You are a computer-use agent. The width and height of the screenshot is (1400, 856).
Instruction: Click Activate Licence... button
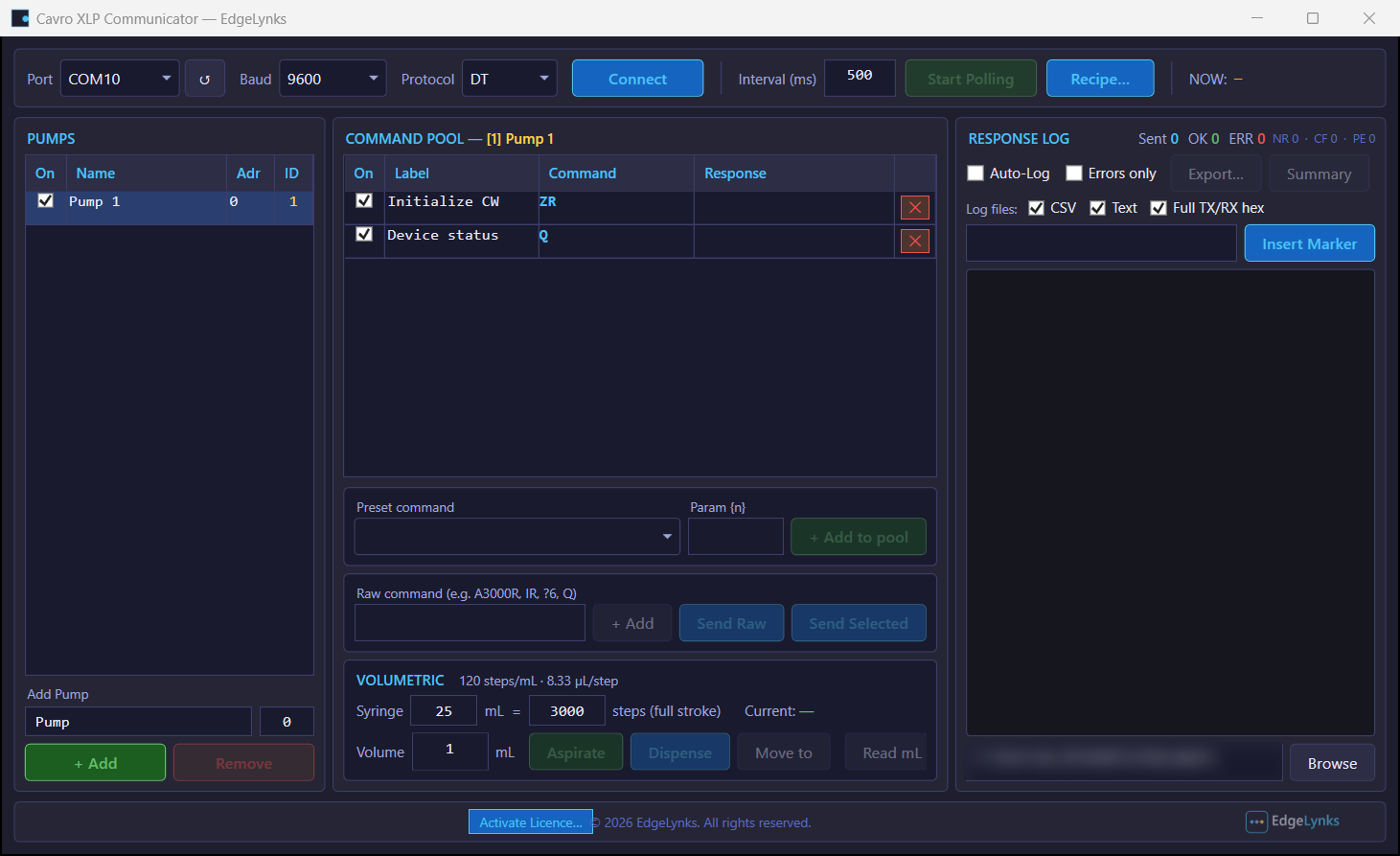pos(531,822)
